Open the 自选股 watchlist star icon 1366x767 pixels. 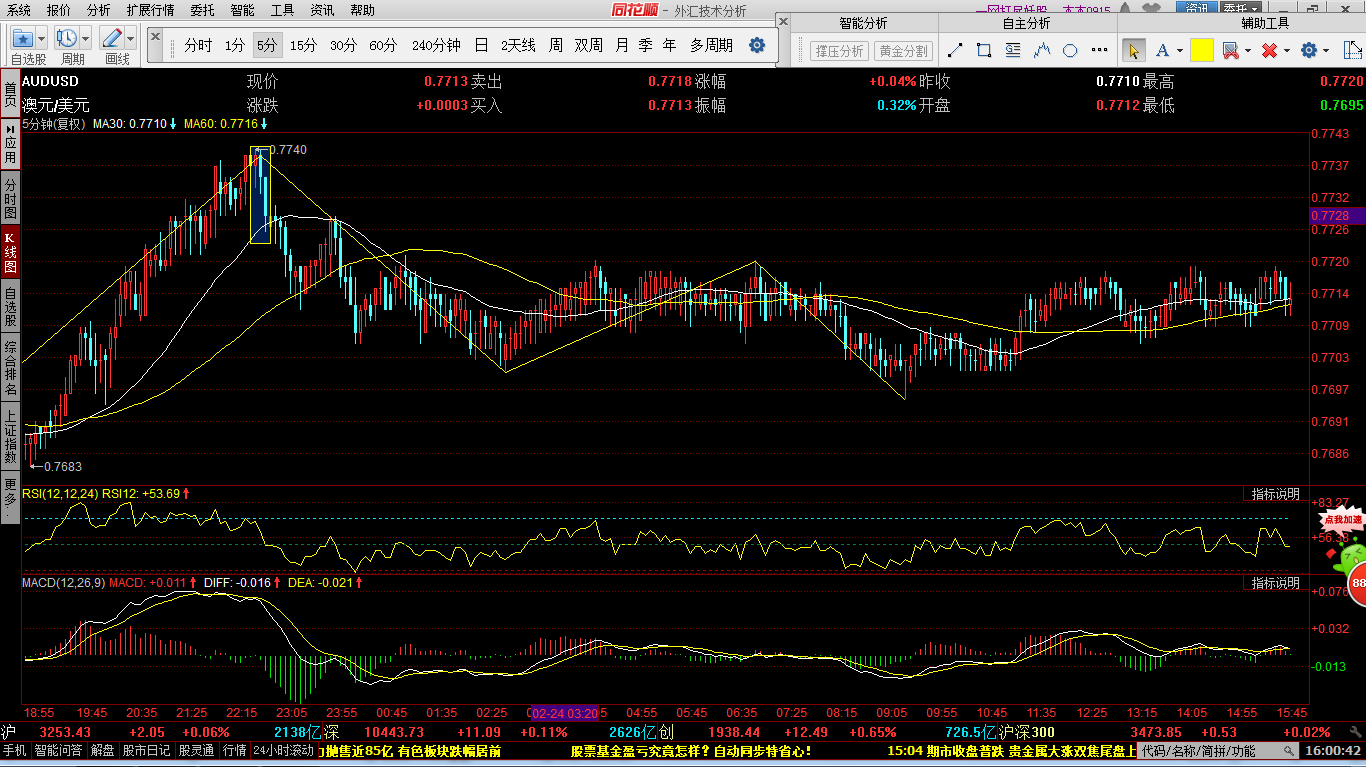point(23,38)
